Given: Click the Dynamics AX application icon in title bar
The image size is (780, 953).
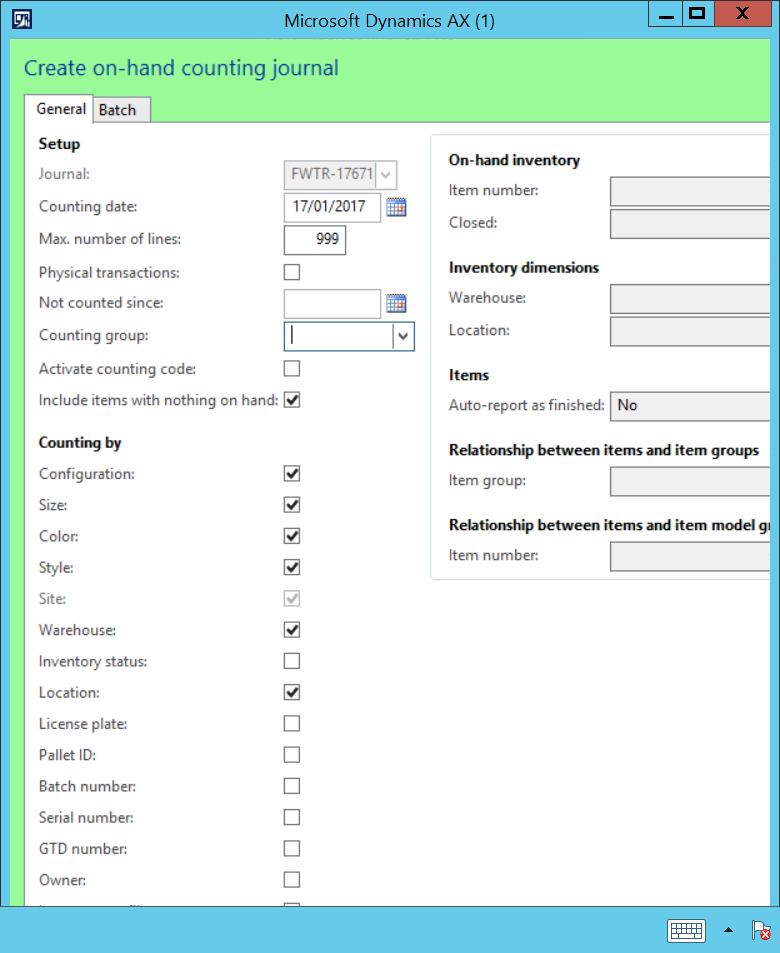Looking at the screenshot, I should (22, 19).
